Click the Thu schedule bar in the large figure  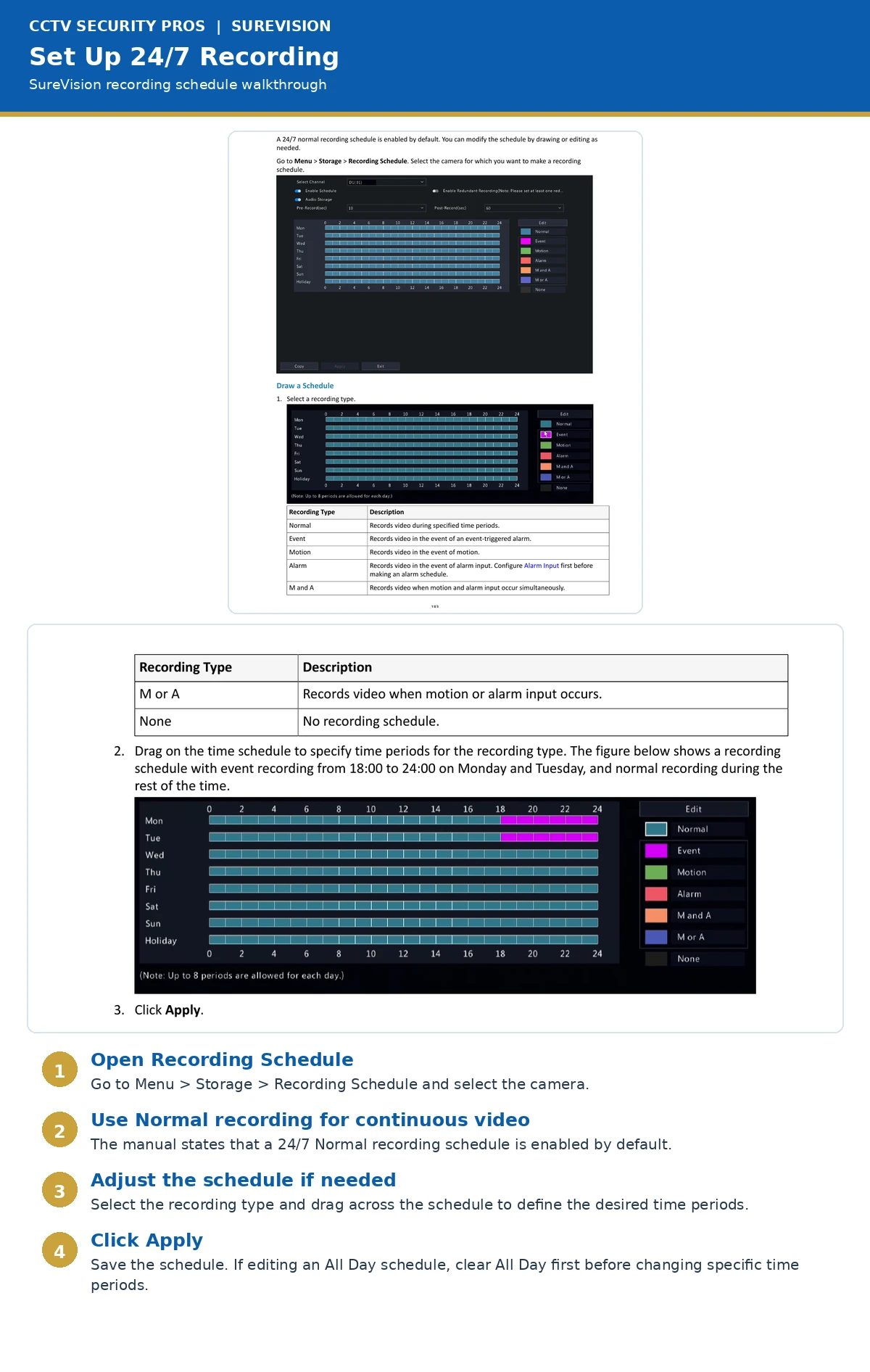[x=403, y=871]
